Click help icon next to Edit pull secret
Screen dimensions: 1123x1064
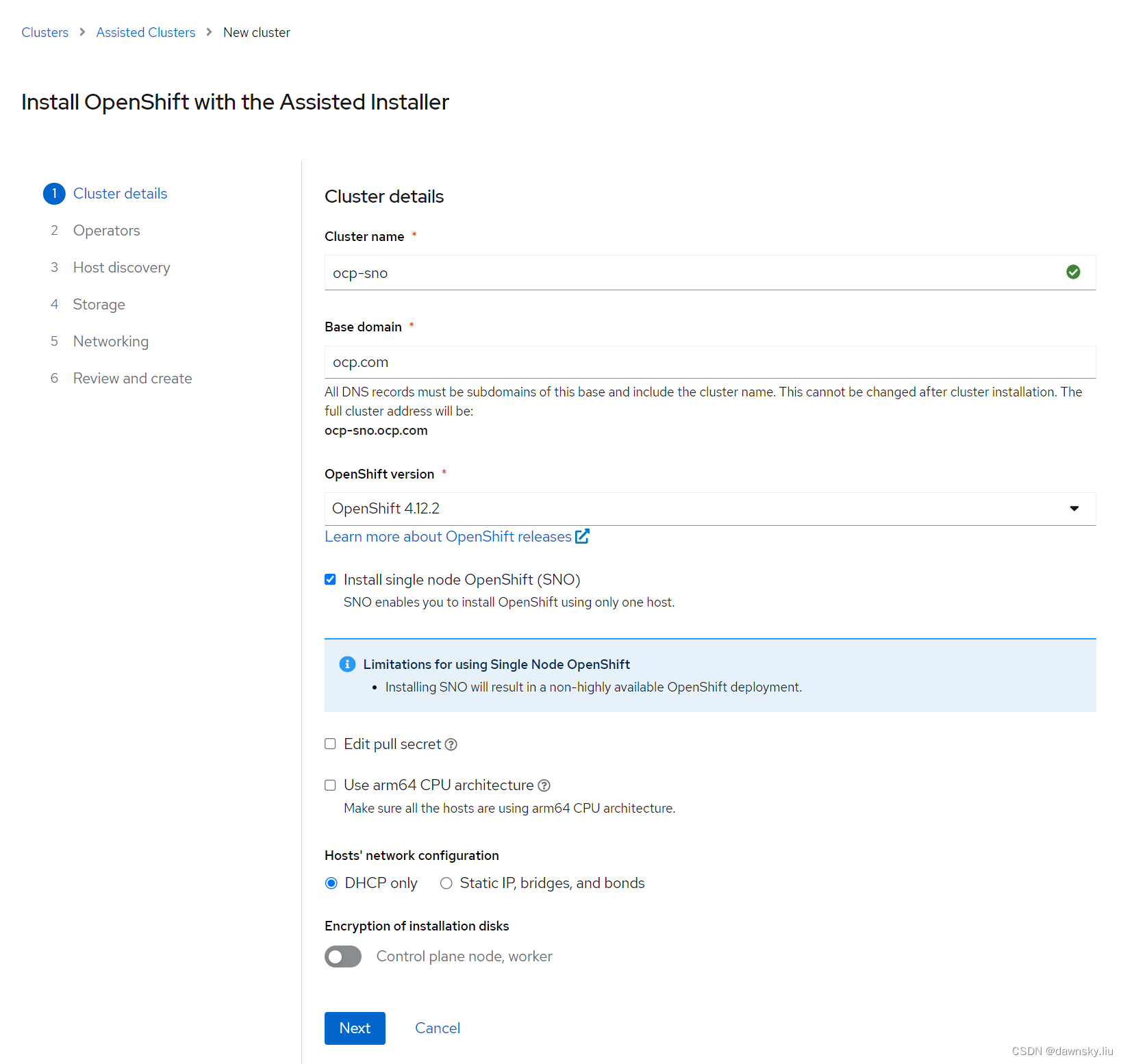[x=451, y=744]
